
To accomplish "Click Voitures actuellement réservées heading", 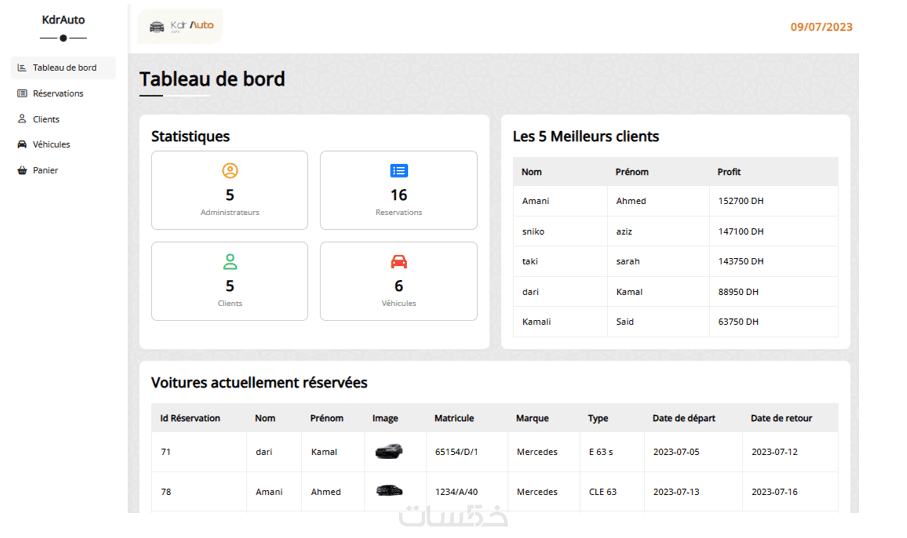I will [259, 382].
